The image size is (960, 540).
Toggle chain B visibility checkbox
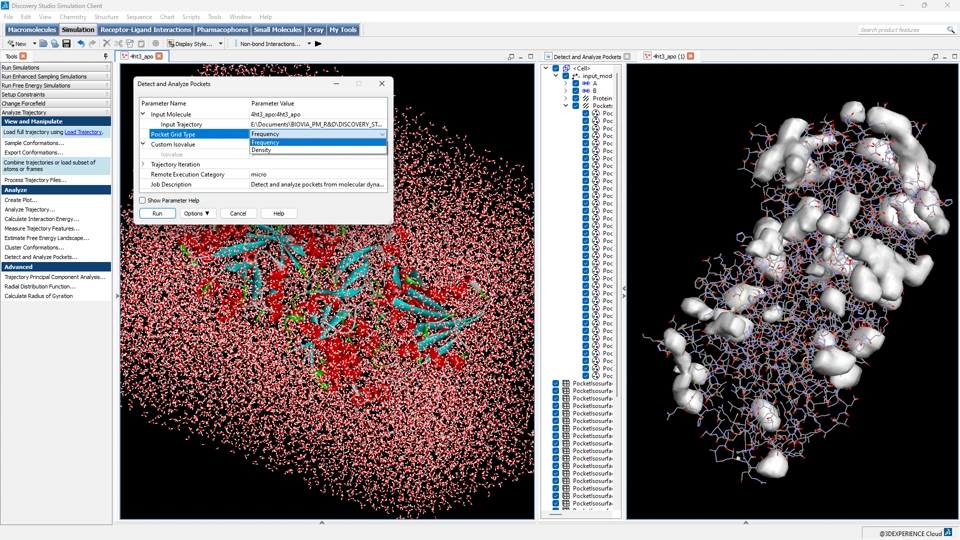[576, 91]
